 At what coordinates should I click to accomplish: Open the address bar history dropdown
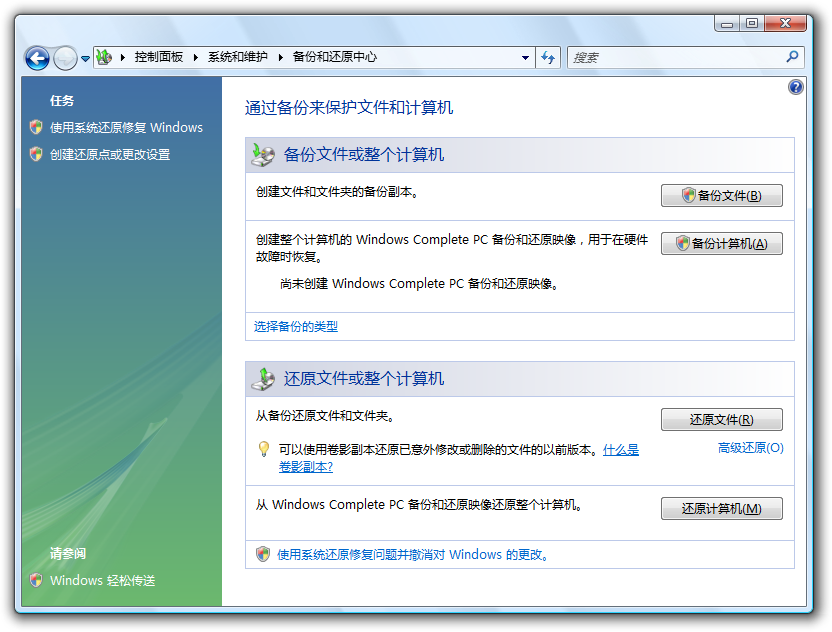point(525,57)
